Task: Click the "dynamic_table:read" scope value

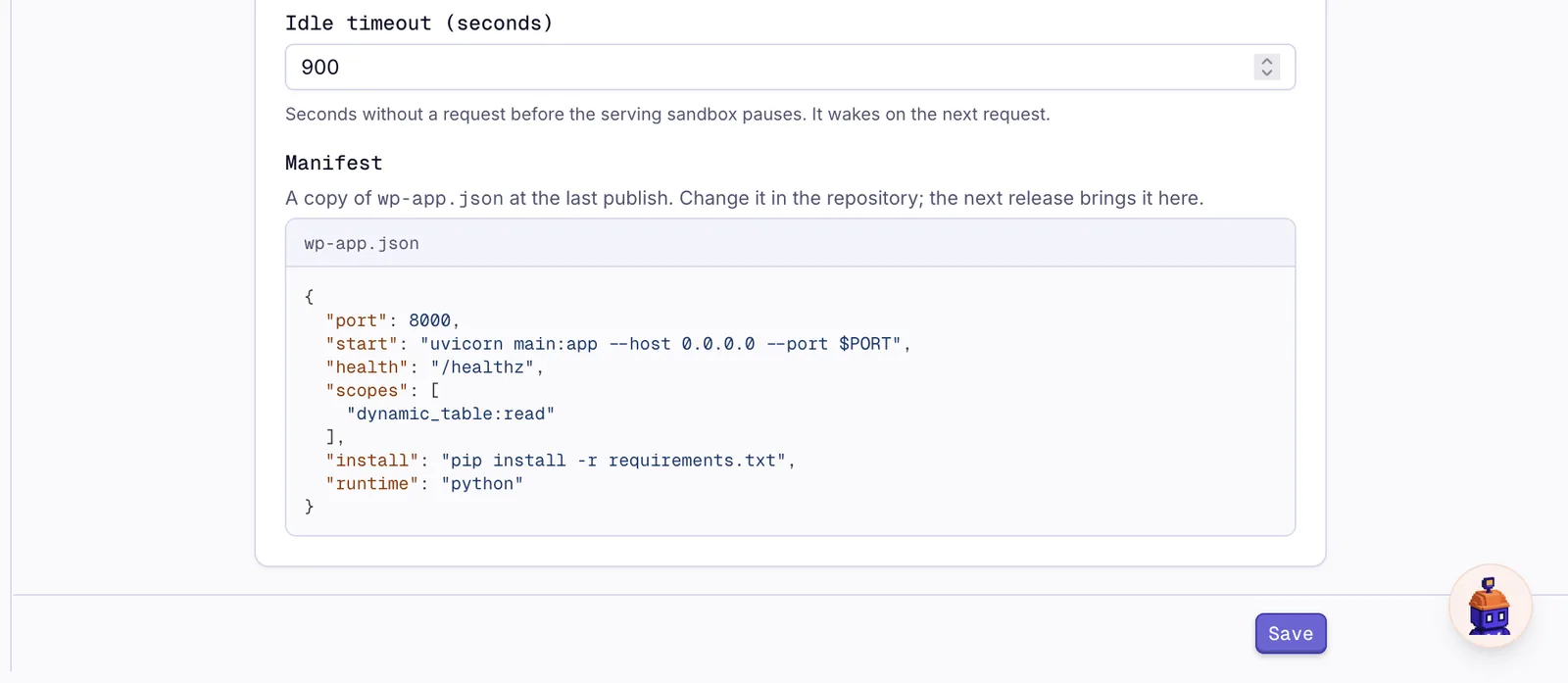Action: [451, 414]
